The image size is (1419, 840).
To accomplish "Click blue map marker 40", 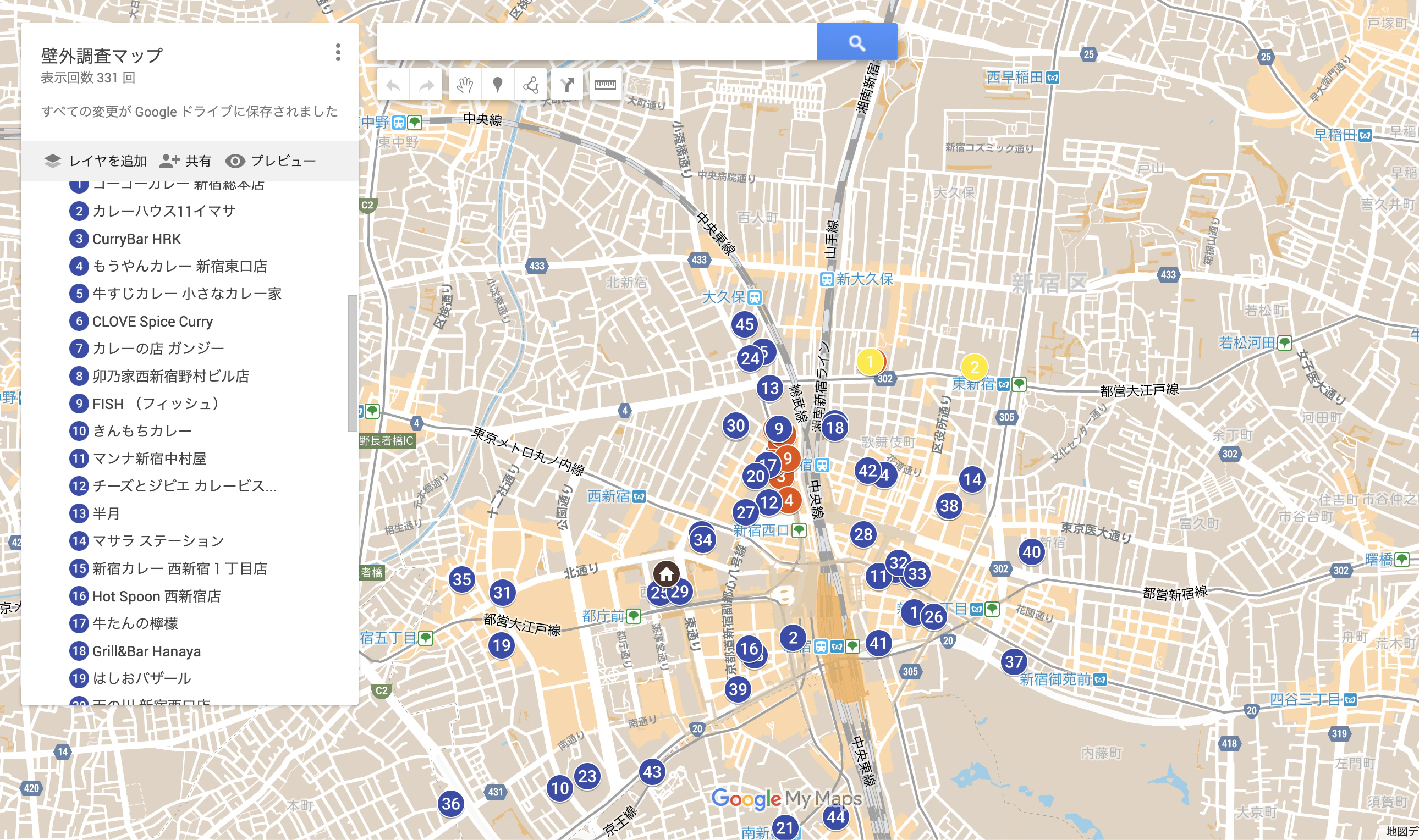I will [1031, 551].
